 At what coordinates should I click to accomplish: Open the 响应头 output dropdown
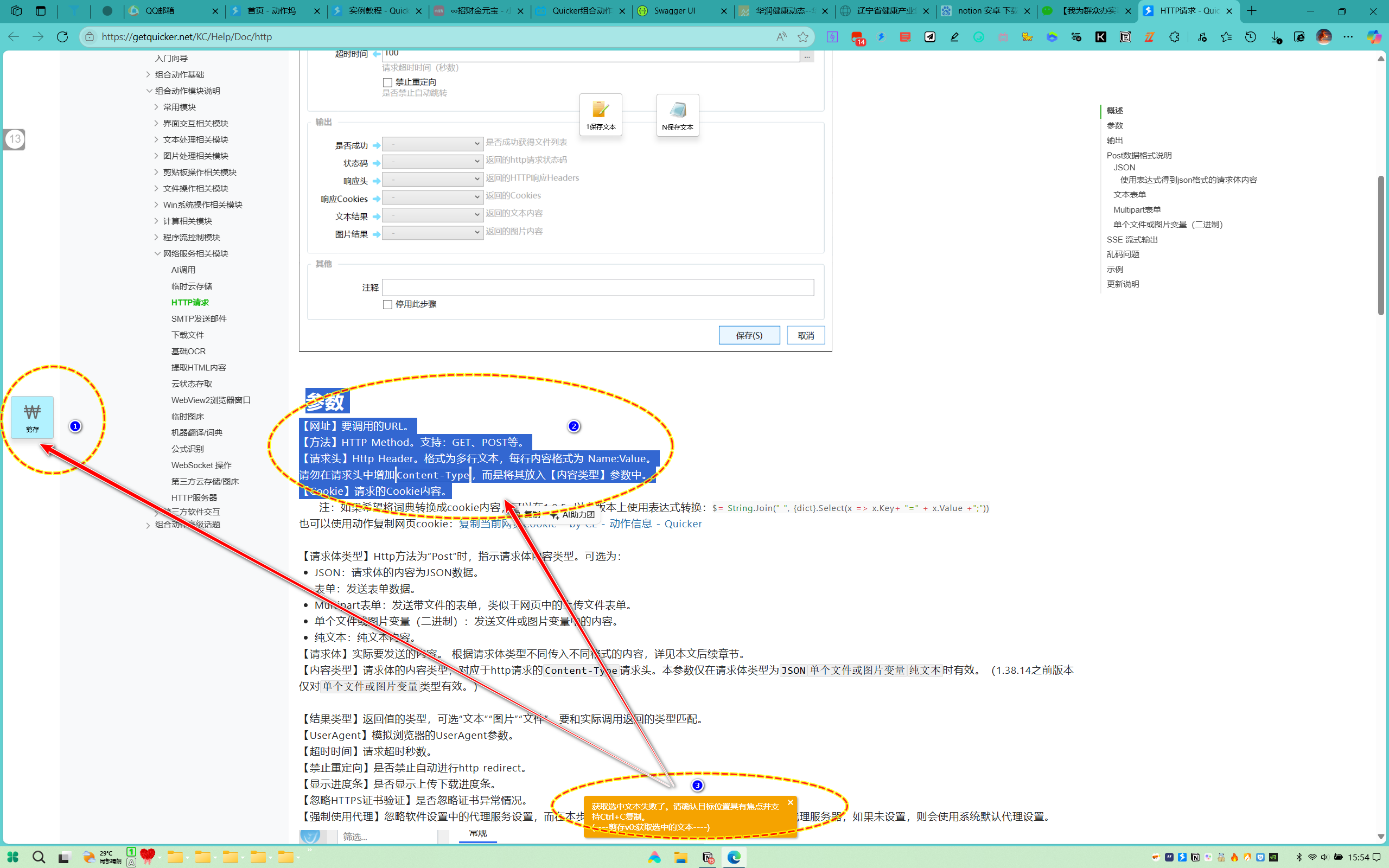[433, 179]
